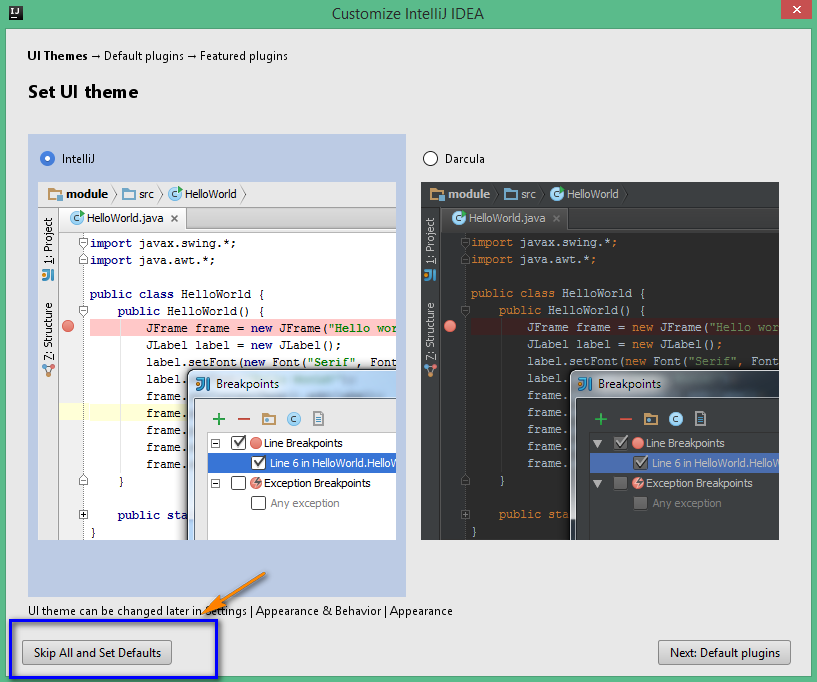The width and height of the screenshot is (817, 682).
Task: Select the Darcula theme radio button
Action: tap(429, 157)
